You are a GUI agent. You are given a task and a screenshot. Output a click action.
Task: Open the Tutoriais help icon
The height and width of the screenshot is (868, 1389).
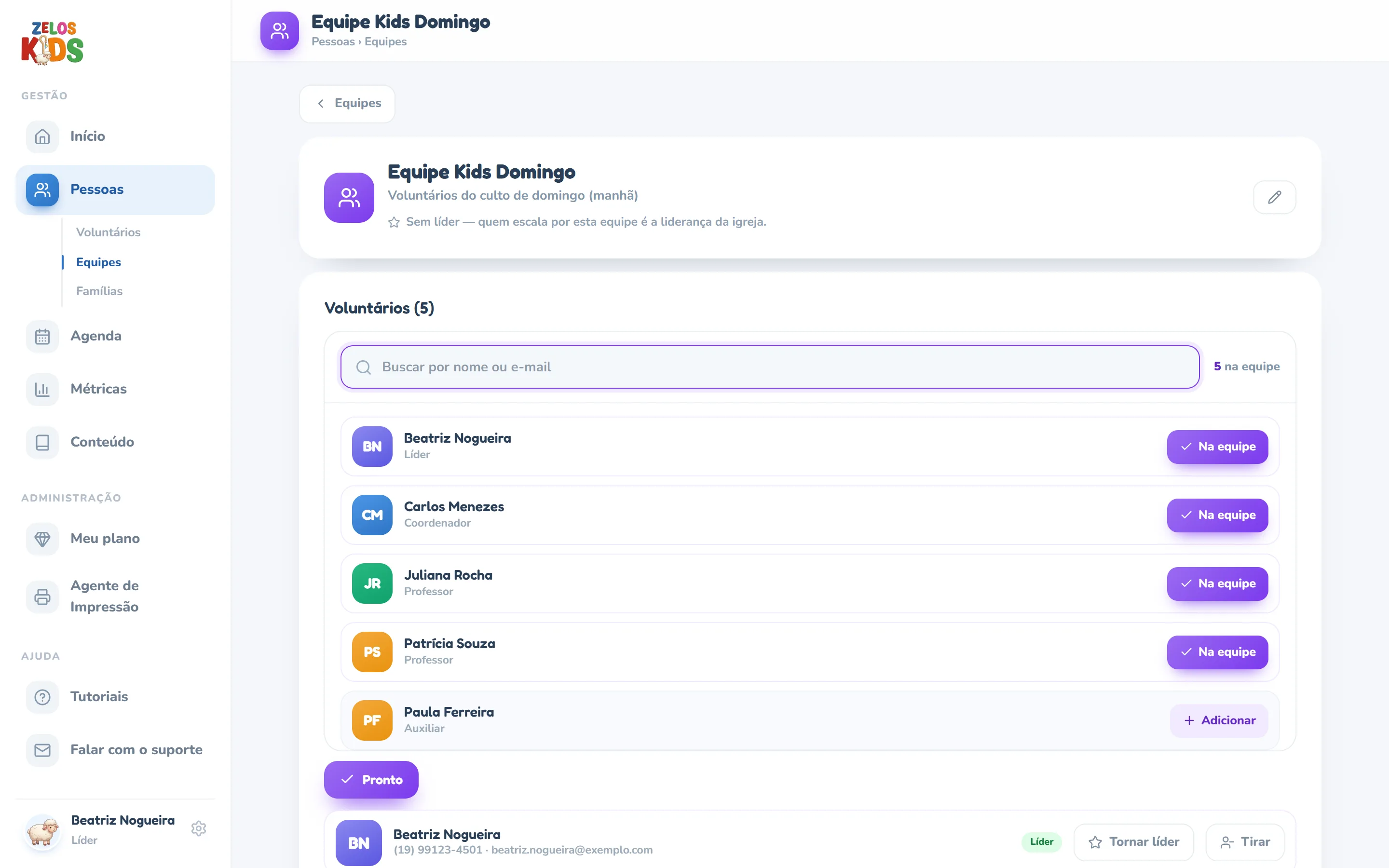(42, 697)
